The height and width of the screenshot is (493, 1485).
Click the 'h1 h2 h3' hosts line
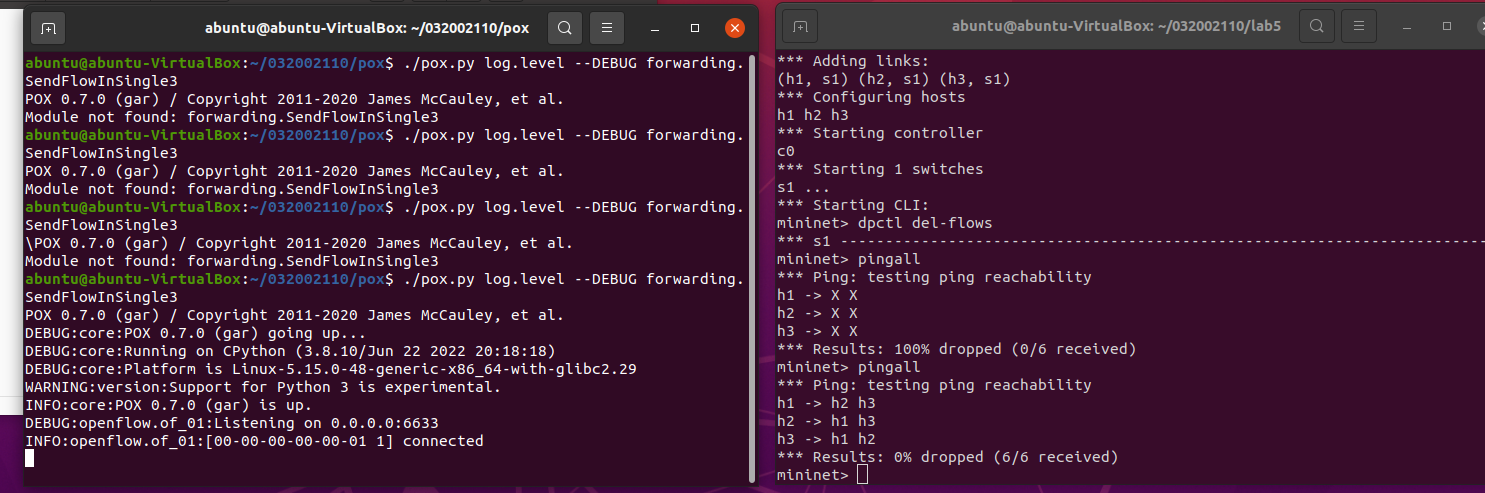tap(813, 116)
